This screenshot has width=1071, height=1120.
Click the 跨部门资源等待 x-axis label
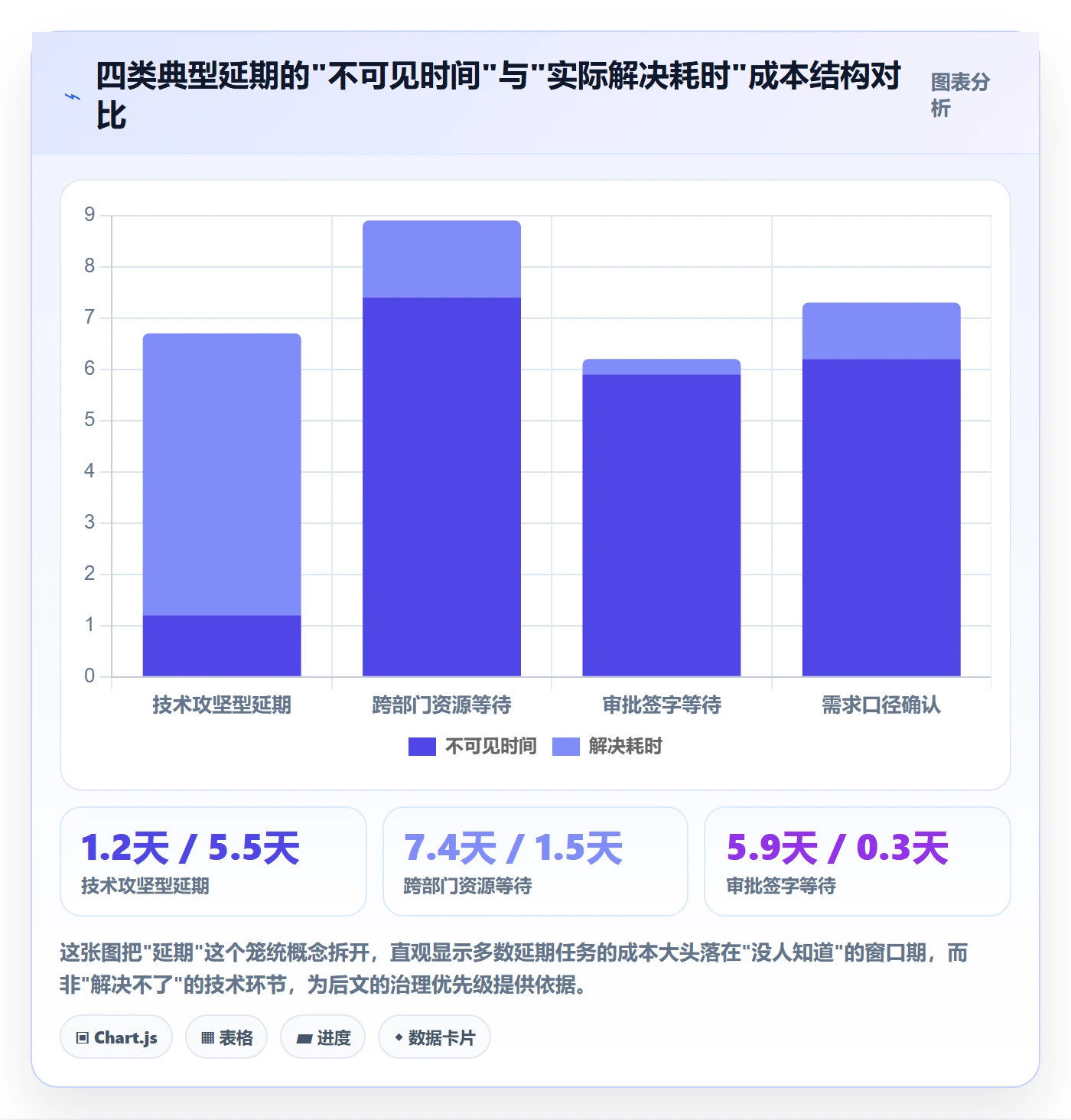point(441,705)
